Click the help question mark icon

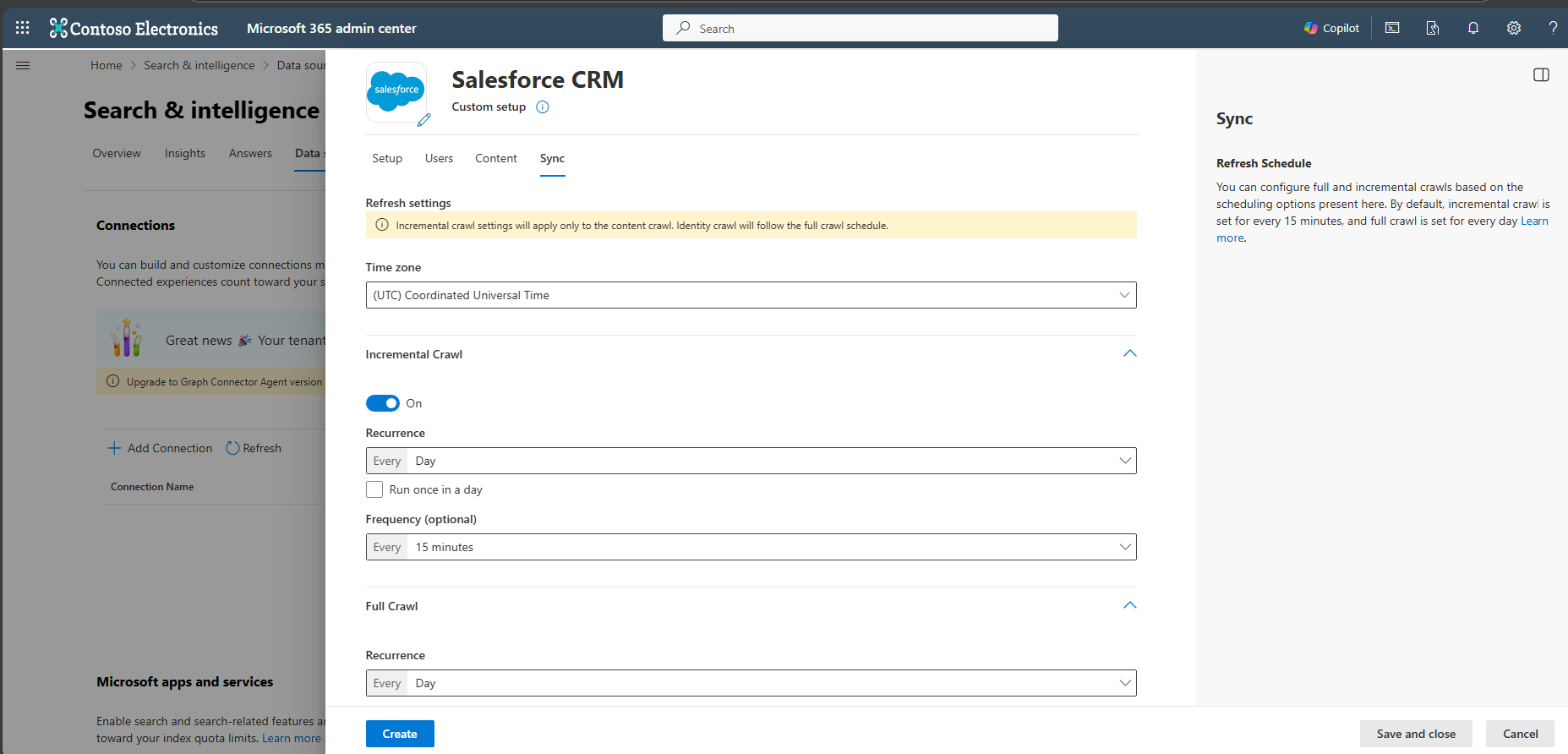[1553, 28]
